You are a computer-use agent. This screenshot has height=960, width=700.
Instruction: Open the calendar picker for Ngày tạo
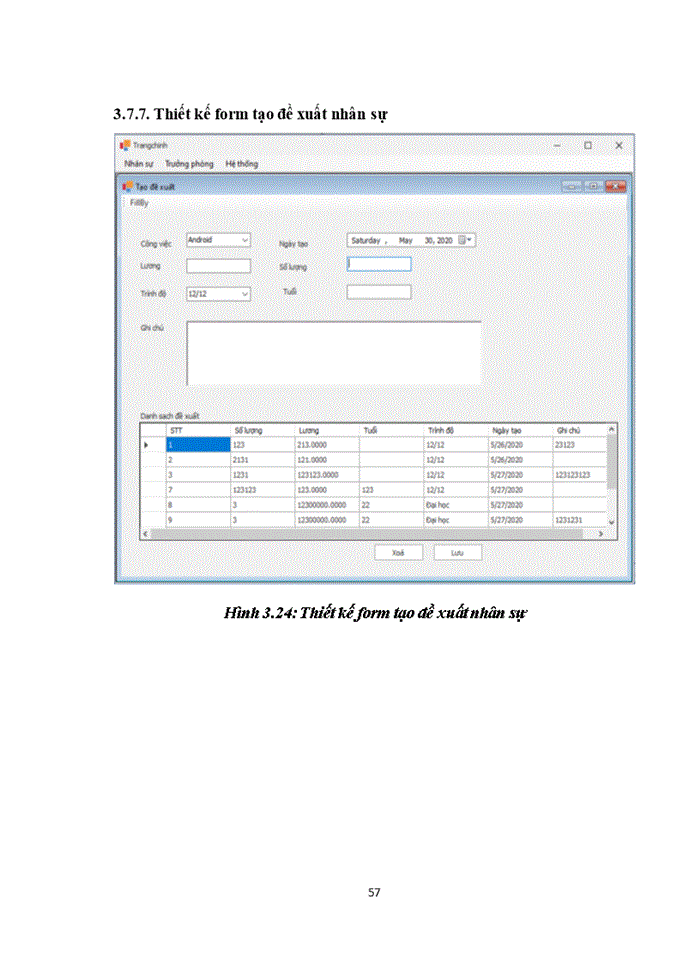point(464,240)
